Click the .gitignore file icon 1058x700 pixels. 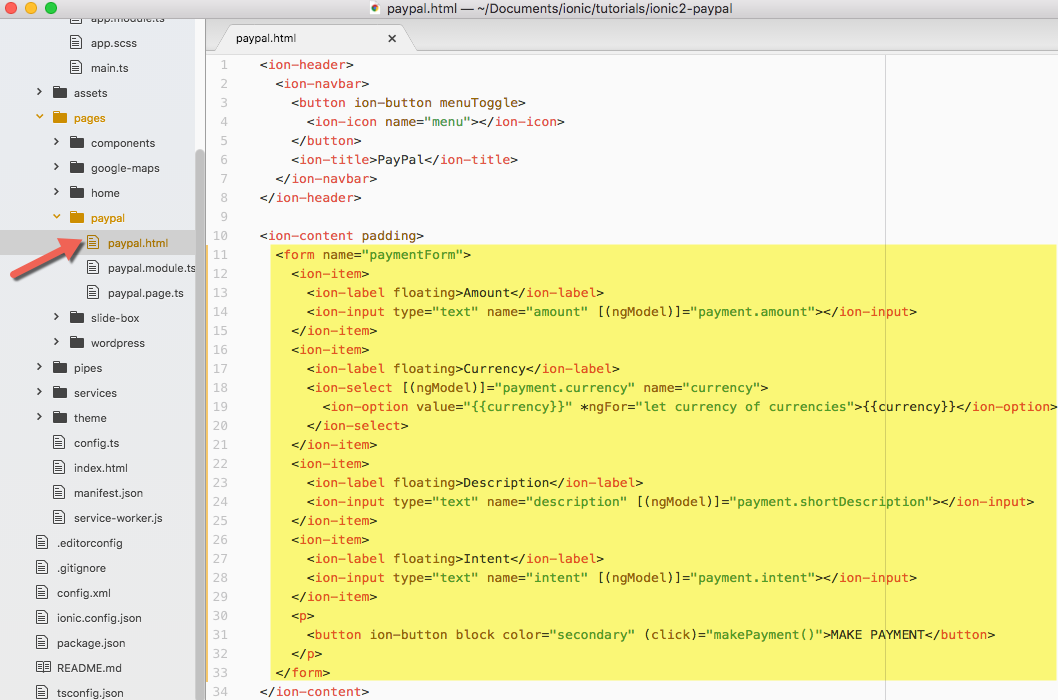coord(43,567)
